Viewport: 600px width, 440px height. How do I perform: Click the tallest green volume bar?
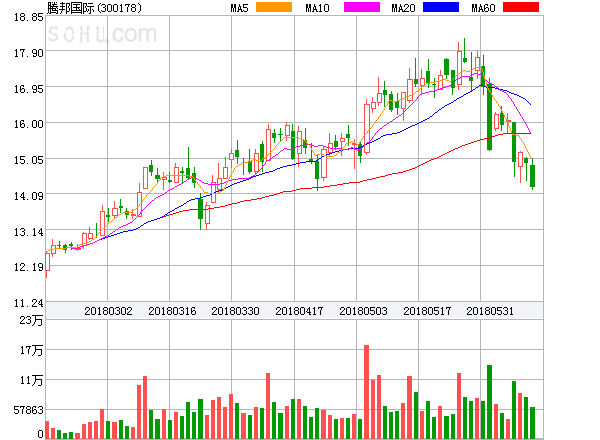coord(489,402)
